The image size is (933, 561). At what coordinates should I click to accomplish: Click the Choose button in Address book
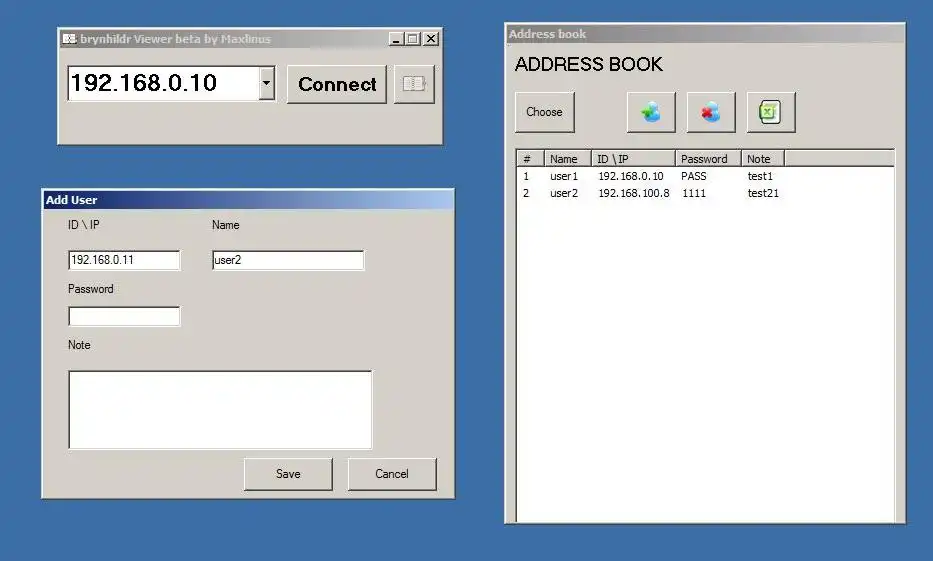[544, 112]
